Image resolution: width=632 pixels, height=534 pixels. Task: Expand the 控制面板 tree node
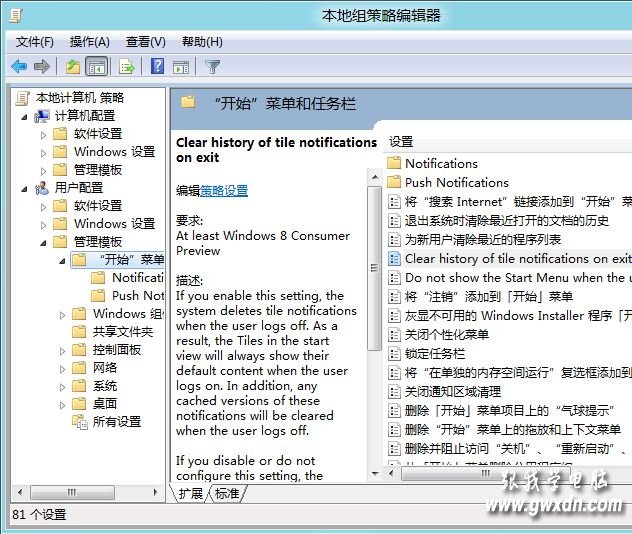click(x=62, y=351)
